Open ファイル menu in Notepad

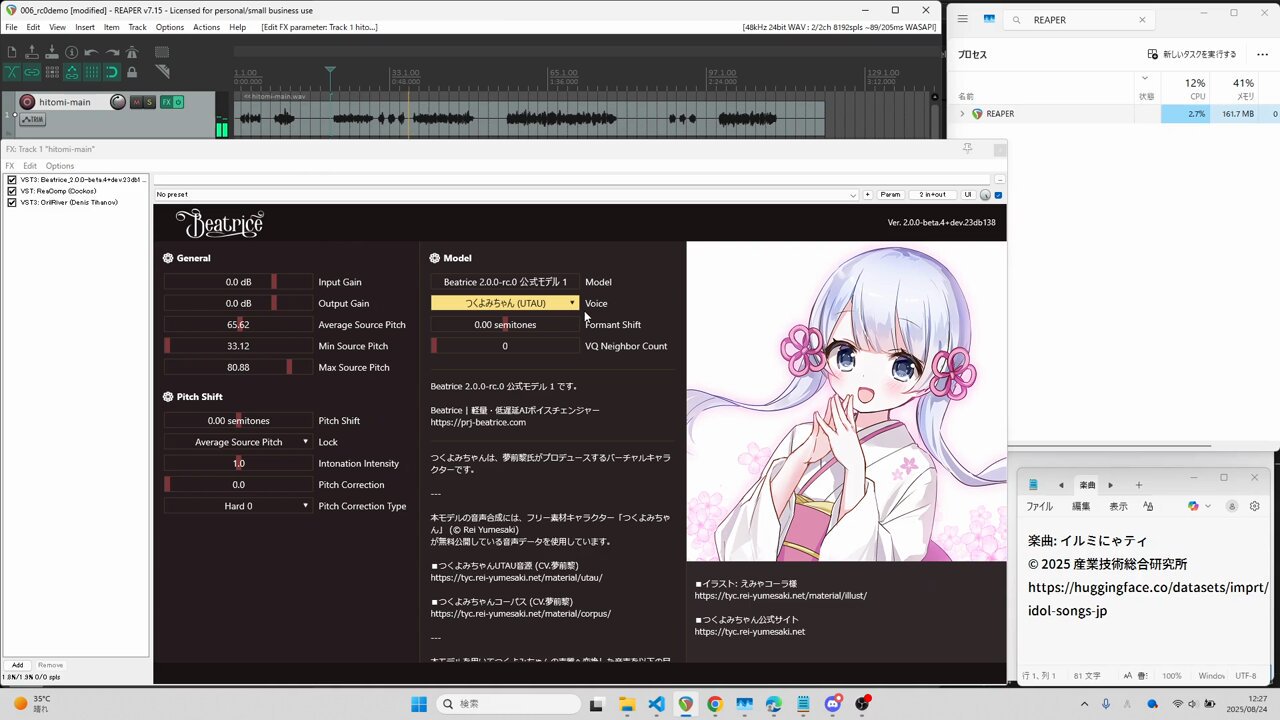coord(1039,507)
